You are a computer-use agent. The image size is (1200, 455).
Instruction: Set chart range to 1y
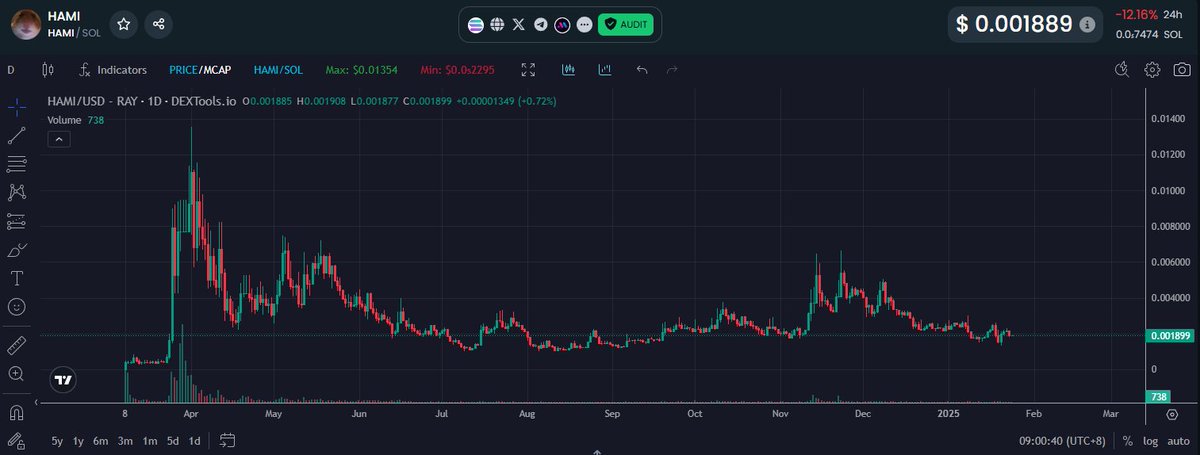coord(79,440)
